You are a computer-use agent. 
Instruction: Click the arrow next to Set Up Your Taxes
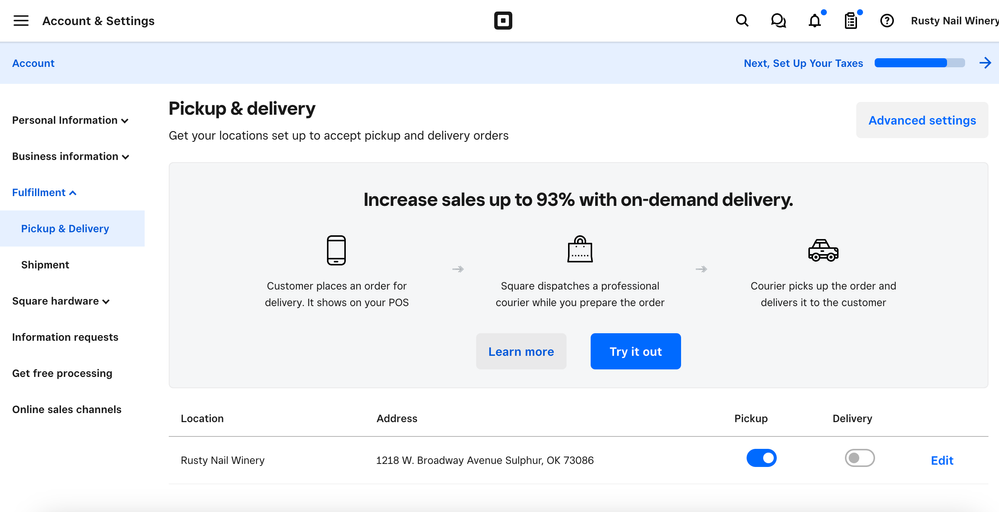pyautogui.click(x=985, y=63)
